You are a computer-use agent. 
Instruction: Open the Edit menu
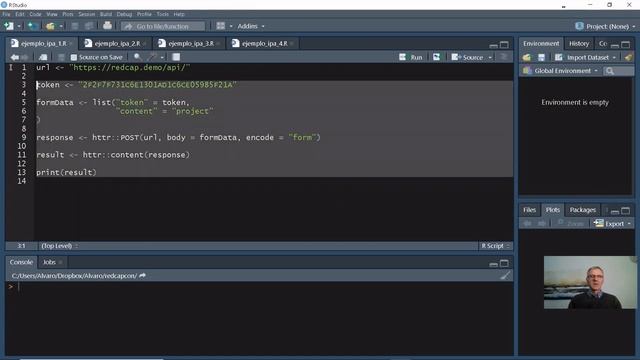[x=20, y=14]
